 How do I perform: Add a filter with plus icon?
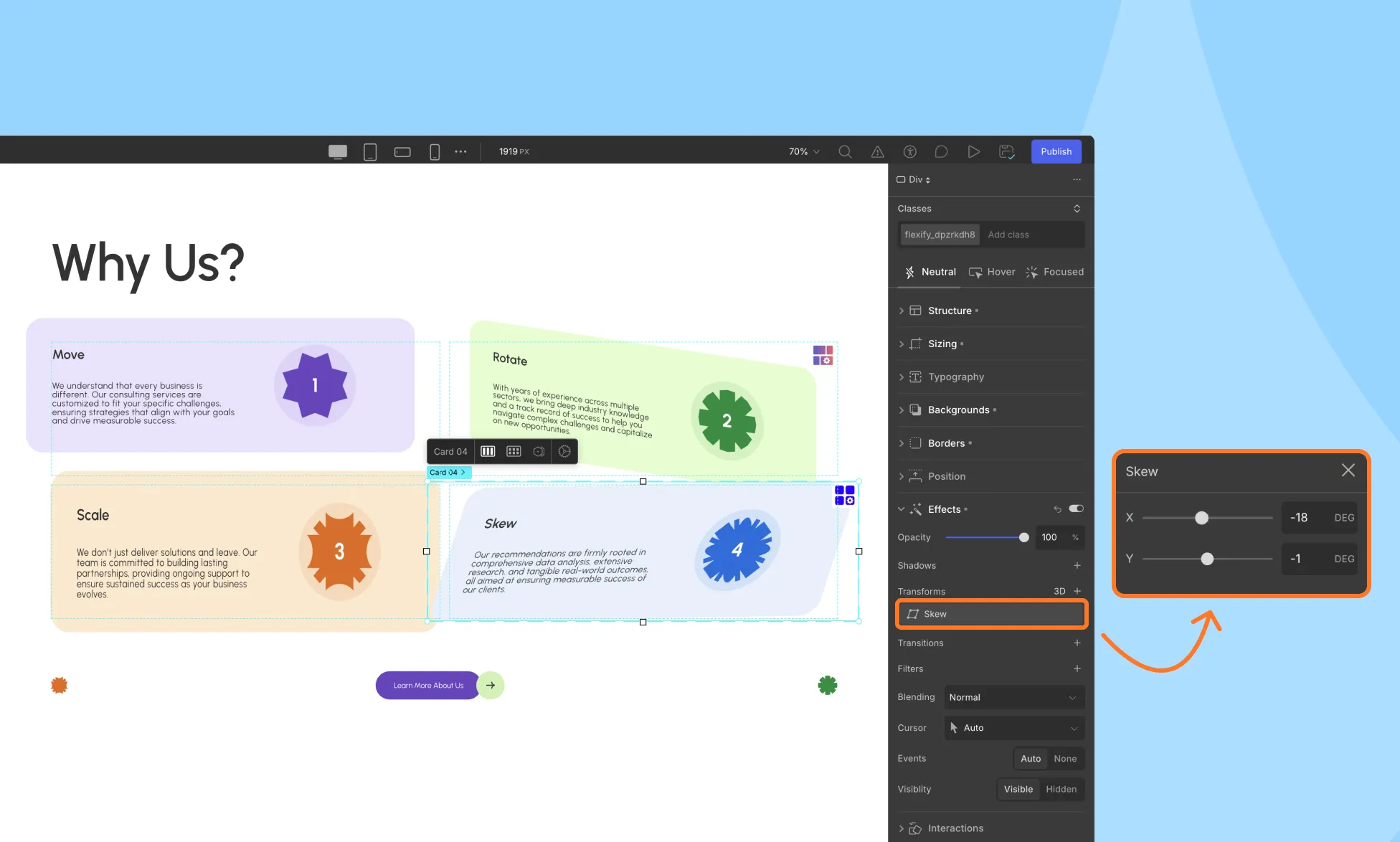1077,668
